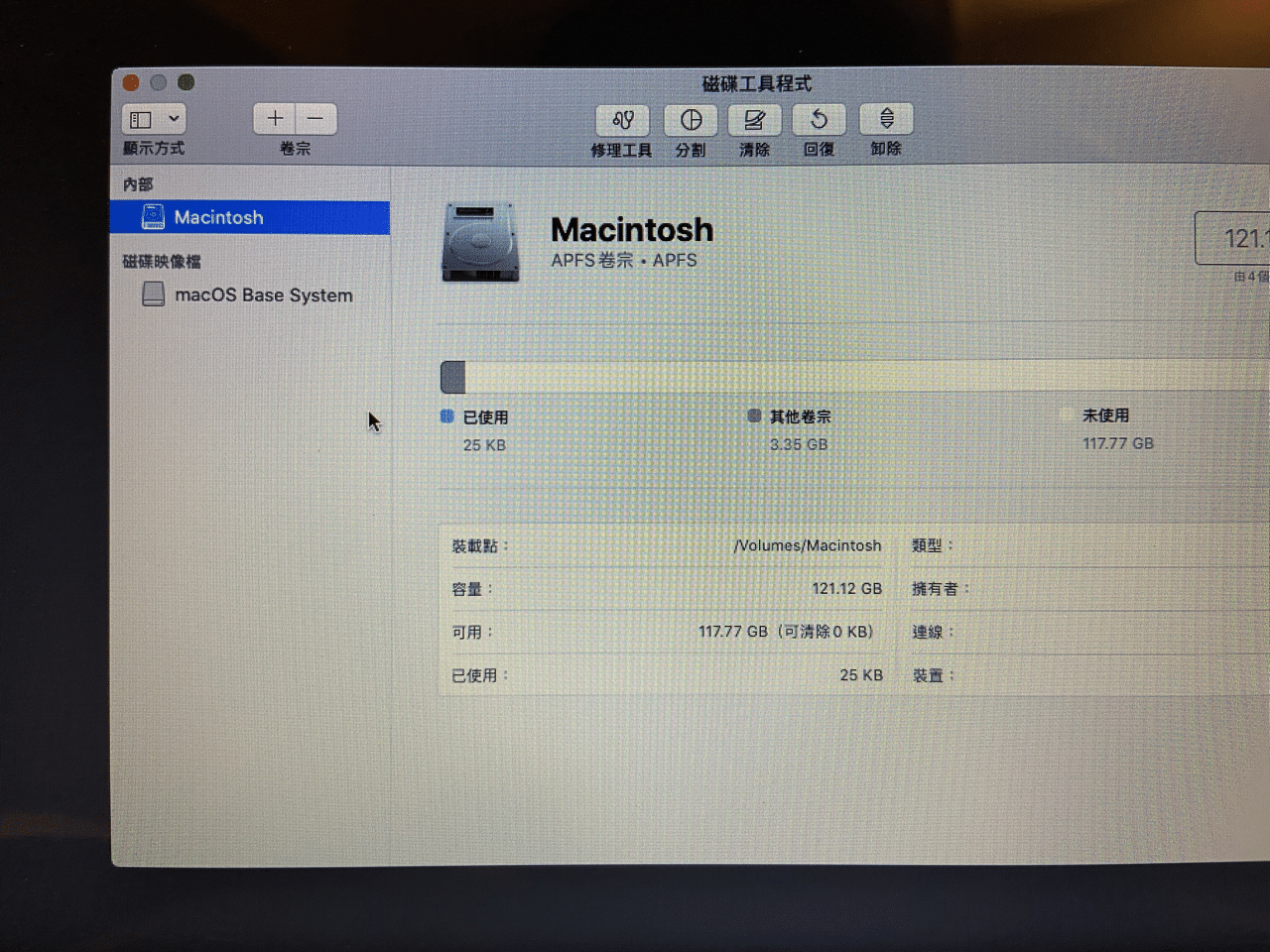This screenshot has height=952, width=1270.
Task: Click the large Macintosh hard drive icon
Action: tap(480, 243)
